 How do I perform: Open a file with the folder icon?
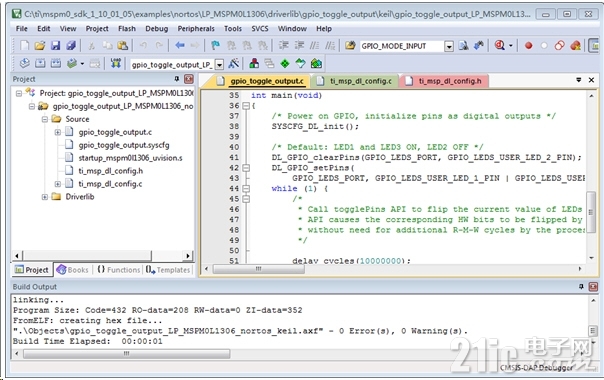pos(40,45)
